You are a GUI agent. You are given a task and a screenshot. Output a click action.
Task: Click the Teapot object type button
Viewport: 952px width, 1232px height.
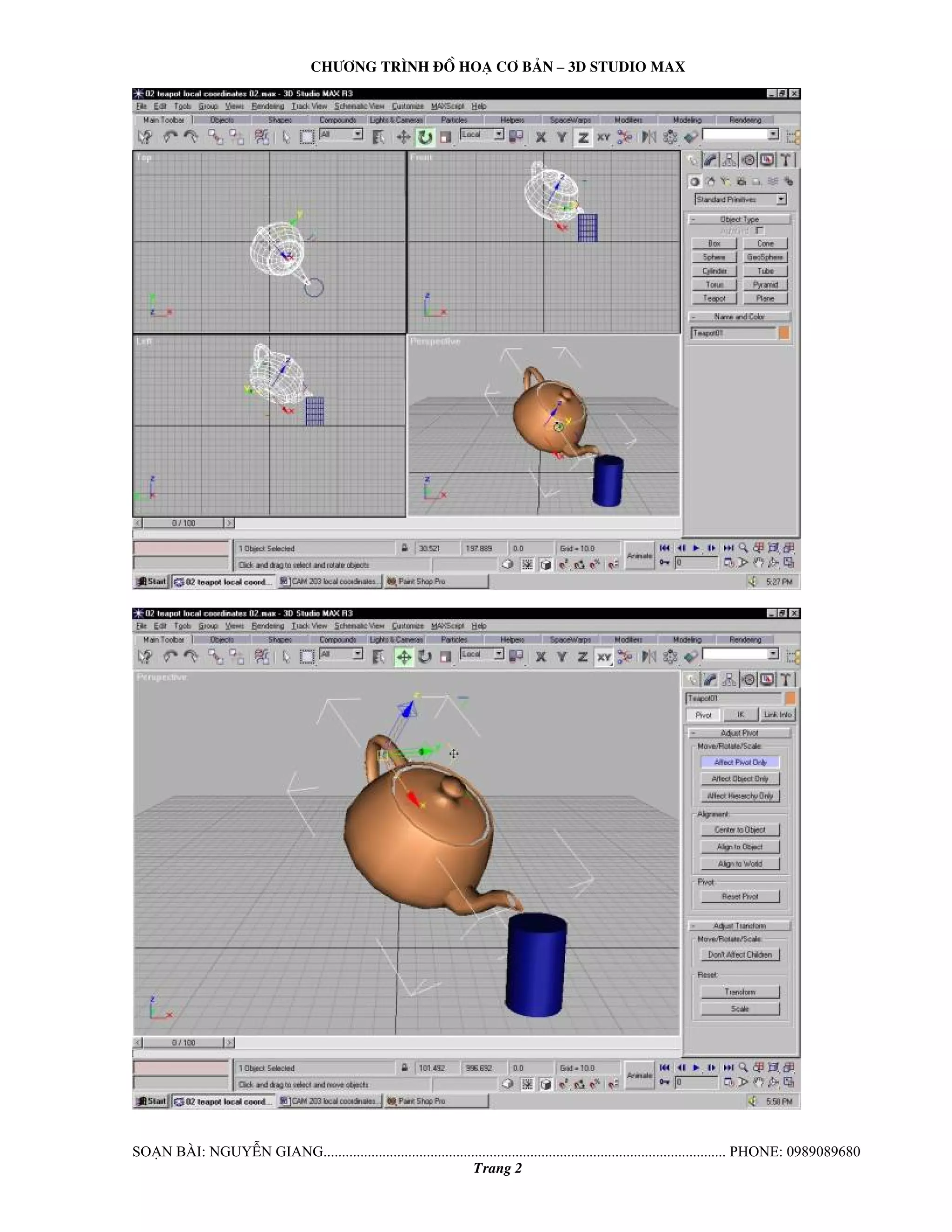click(x=714, y=298)
